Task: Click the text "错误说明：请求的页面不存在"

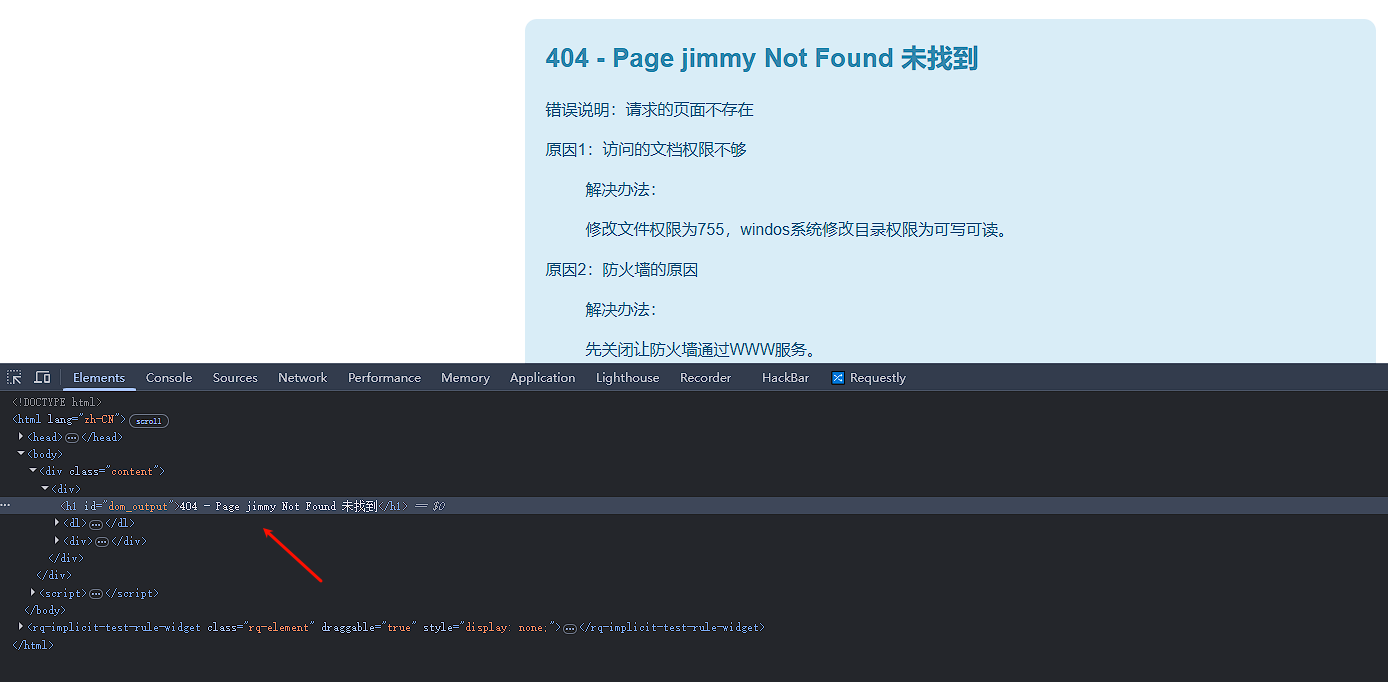Action: tap(649, 110)
